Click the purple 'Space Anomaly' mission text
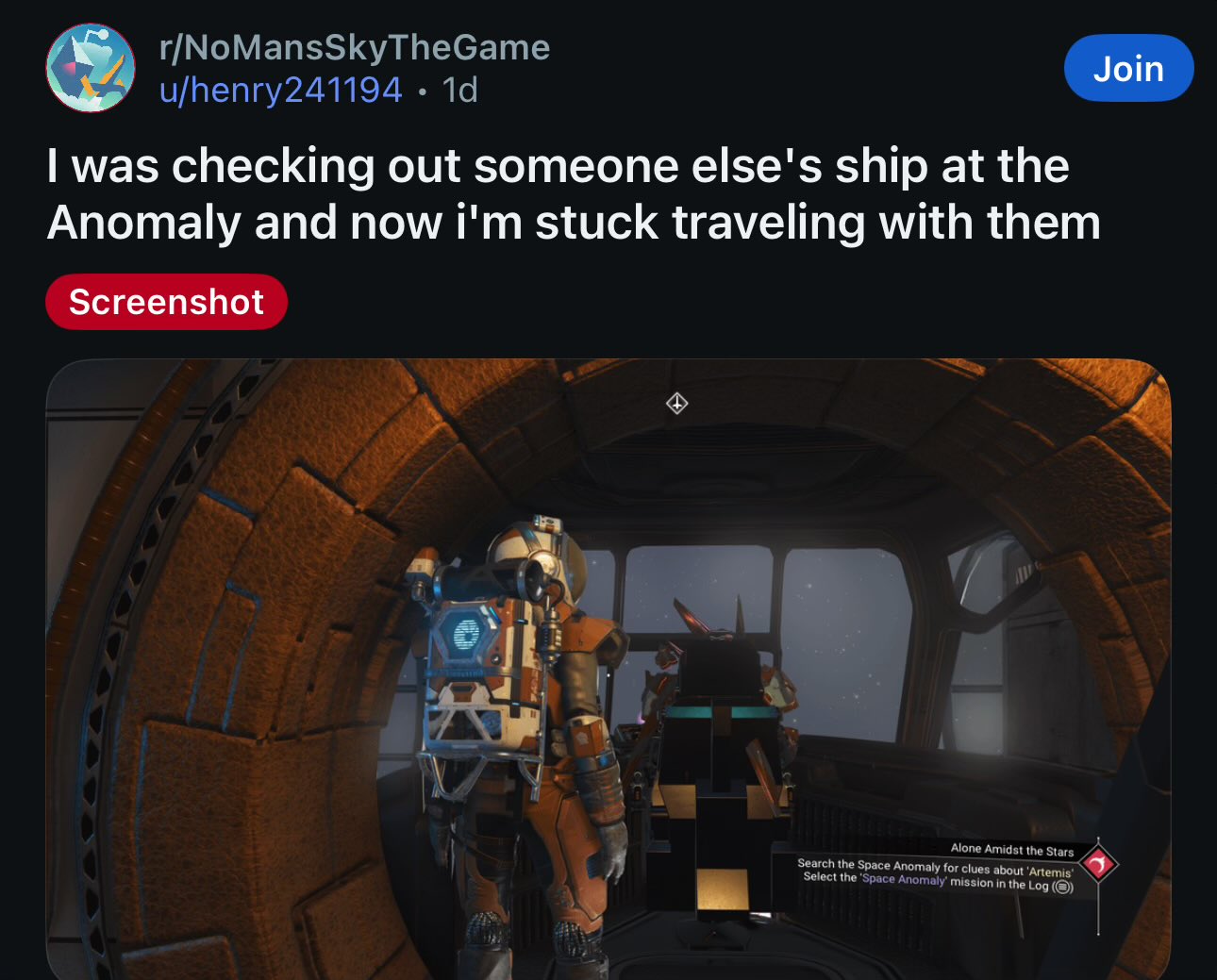The height and width of the screenshot is (980, 1217). tap(903, 879)
